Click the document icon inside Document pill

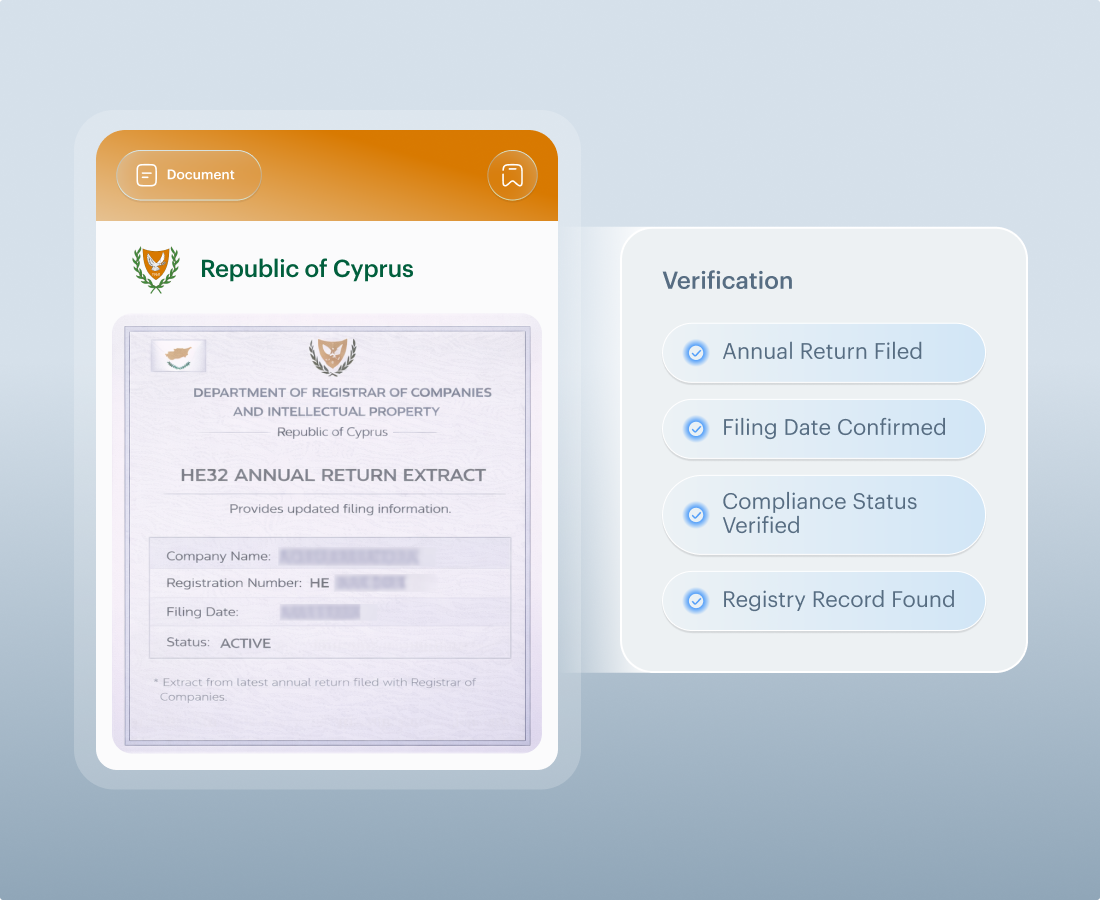pos(147,175)
